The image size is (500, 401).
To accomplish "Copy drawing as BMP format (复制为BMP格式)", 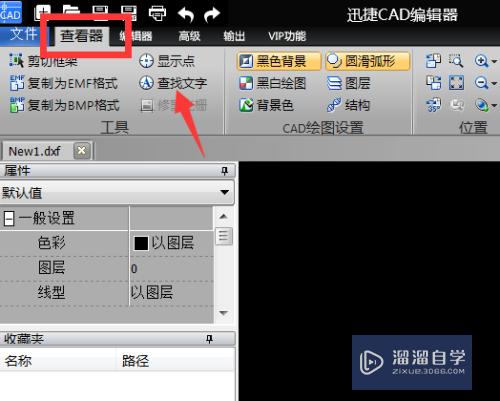I will point(64,105).
